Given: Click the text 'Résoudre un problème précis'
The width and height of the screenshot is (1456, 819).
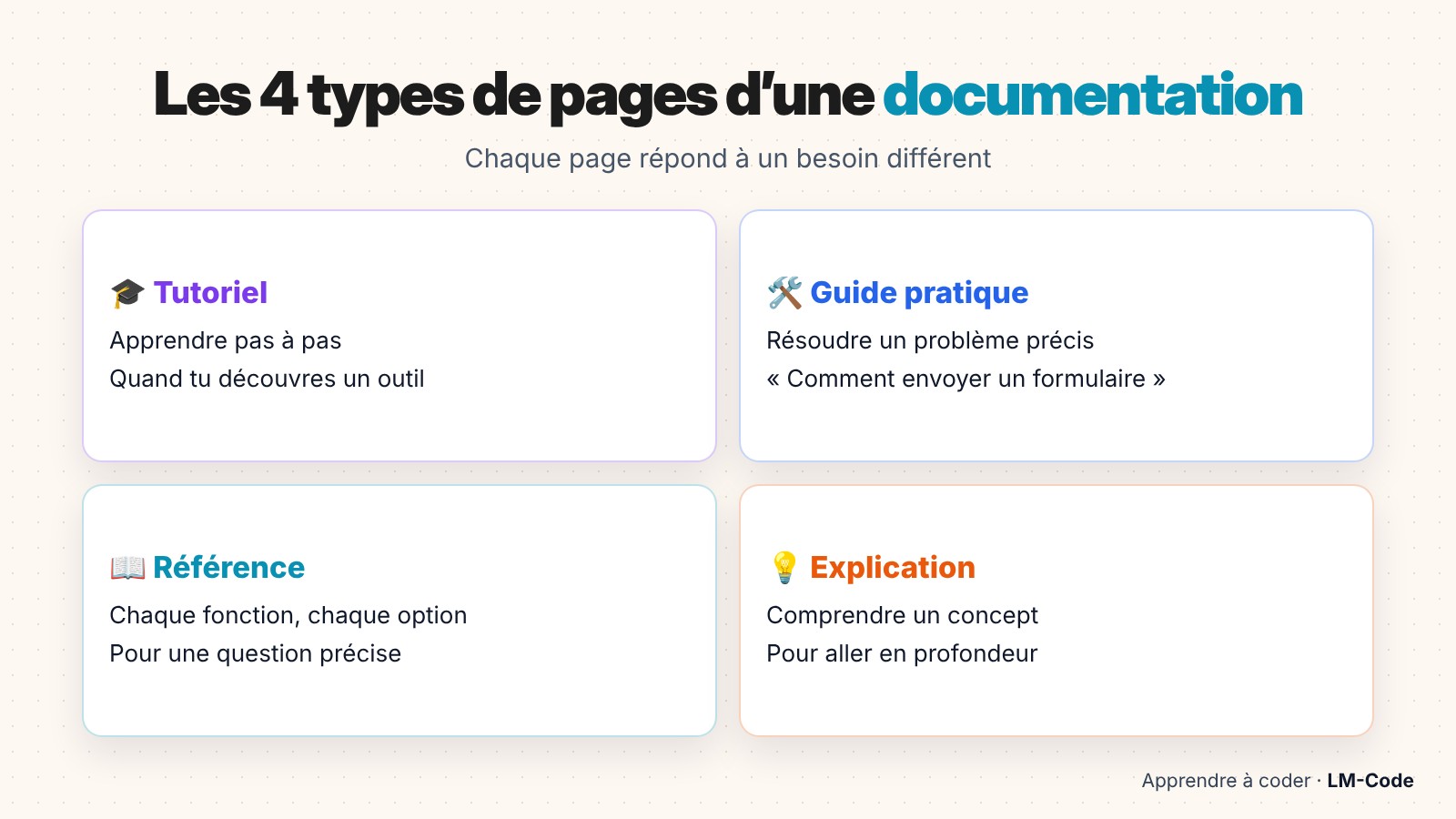Looking at the screenshot, I should click(x=930, y=341).
